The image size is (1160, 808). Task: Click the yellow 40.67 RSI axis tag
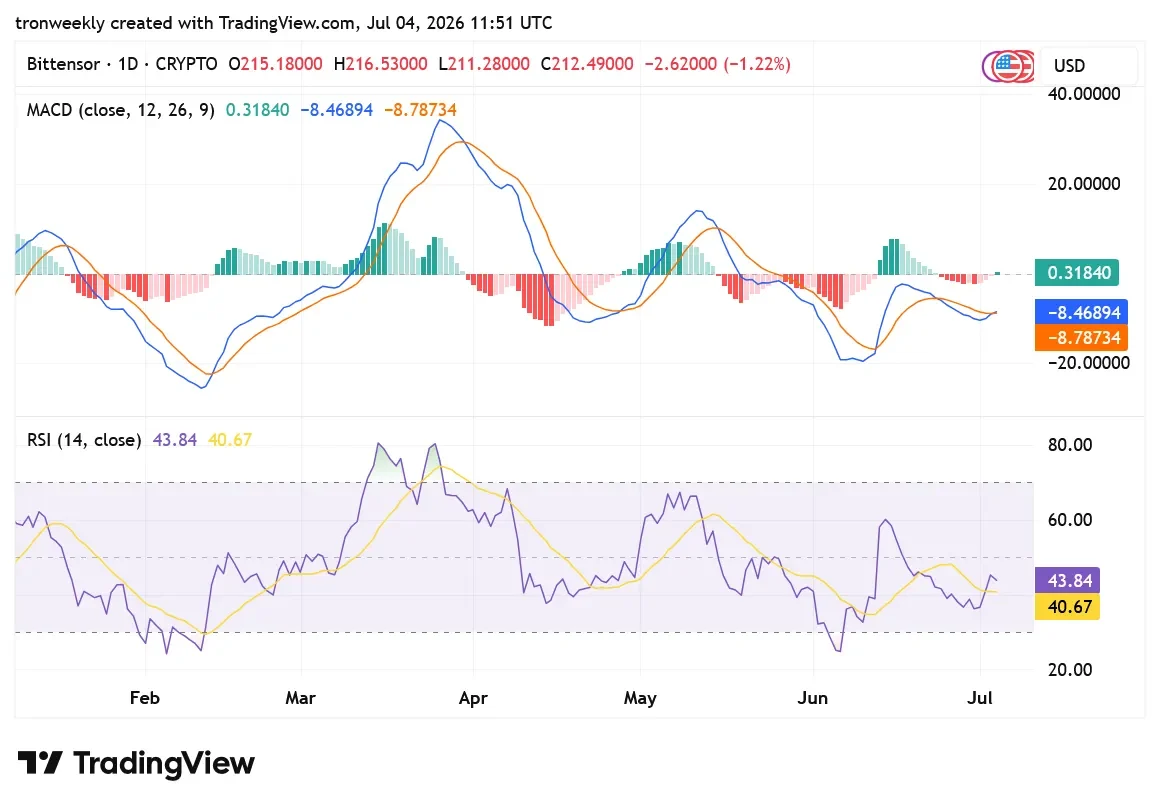(1068, 607)
